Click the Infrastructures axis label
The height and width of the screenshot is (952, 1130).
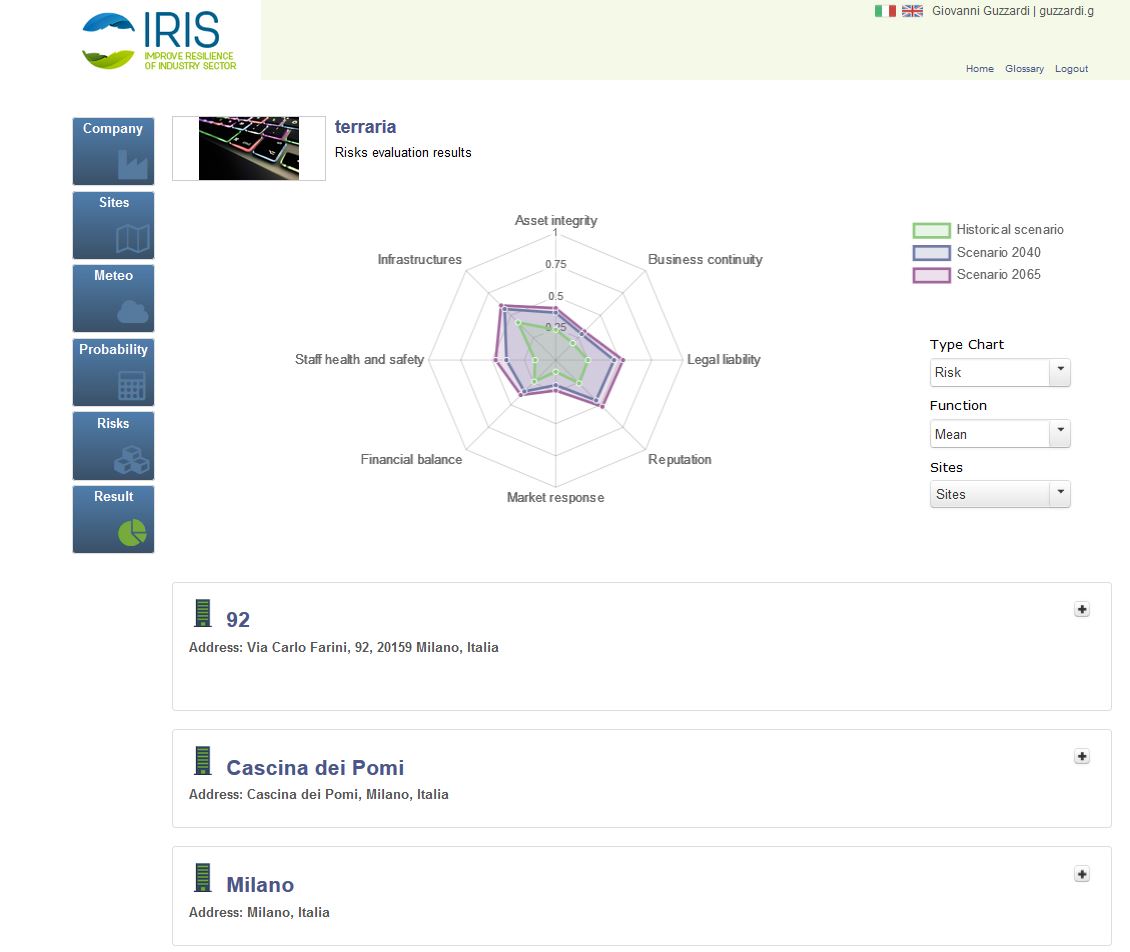click(x=419, y=259)
